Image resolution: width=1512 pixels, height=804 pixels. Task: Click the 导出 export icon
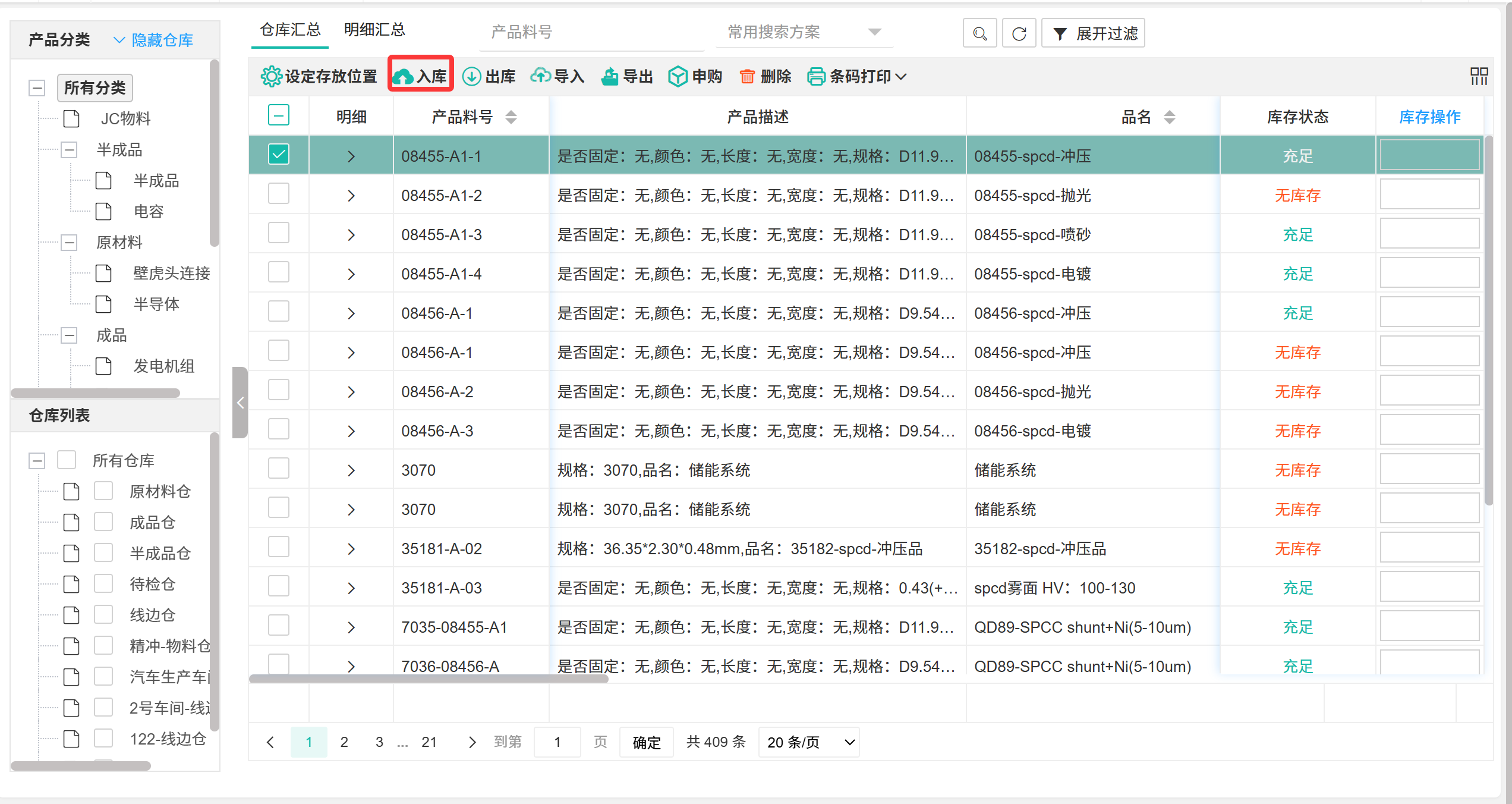[610, 77]
